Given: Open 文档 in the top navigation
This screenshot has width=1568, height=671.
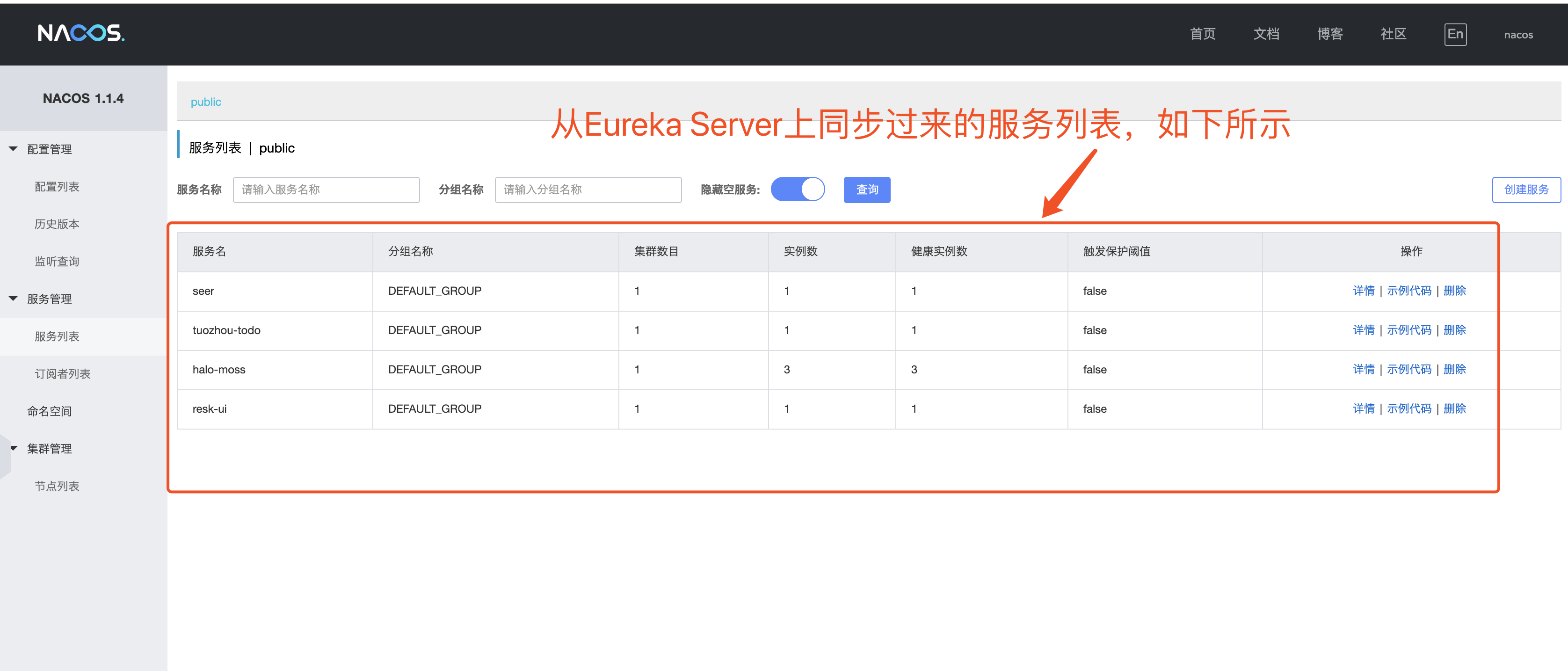Looking at the screenshot, I should tap(1266, 34).
